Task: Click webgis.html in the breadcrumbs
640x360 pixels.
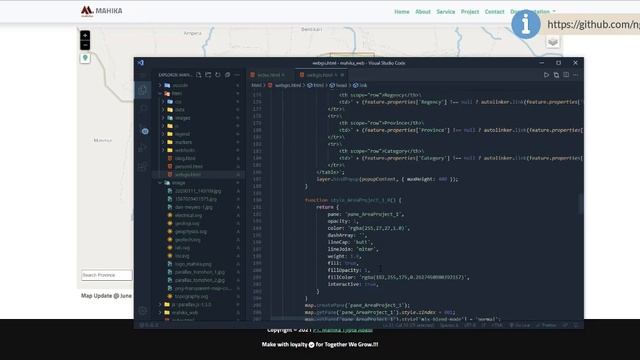Action: [x=288, y=85]
